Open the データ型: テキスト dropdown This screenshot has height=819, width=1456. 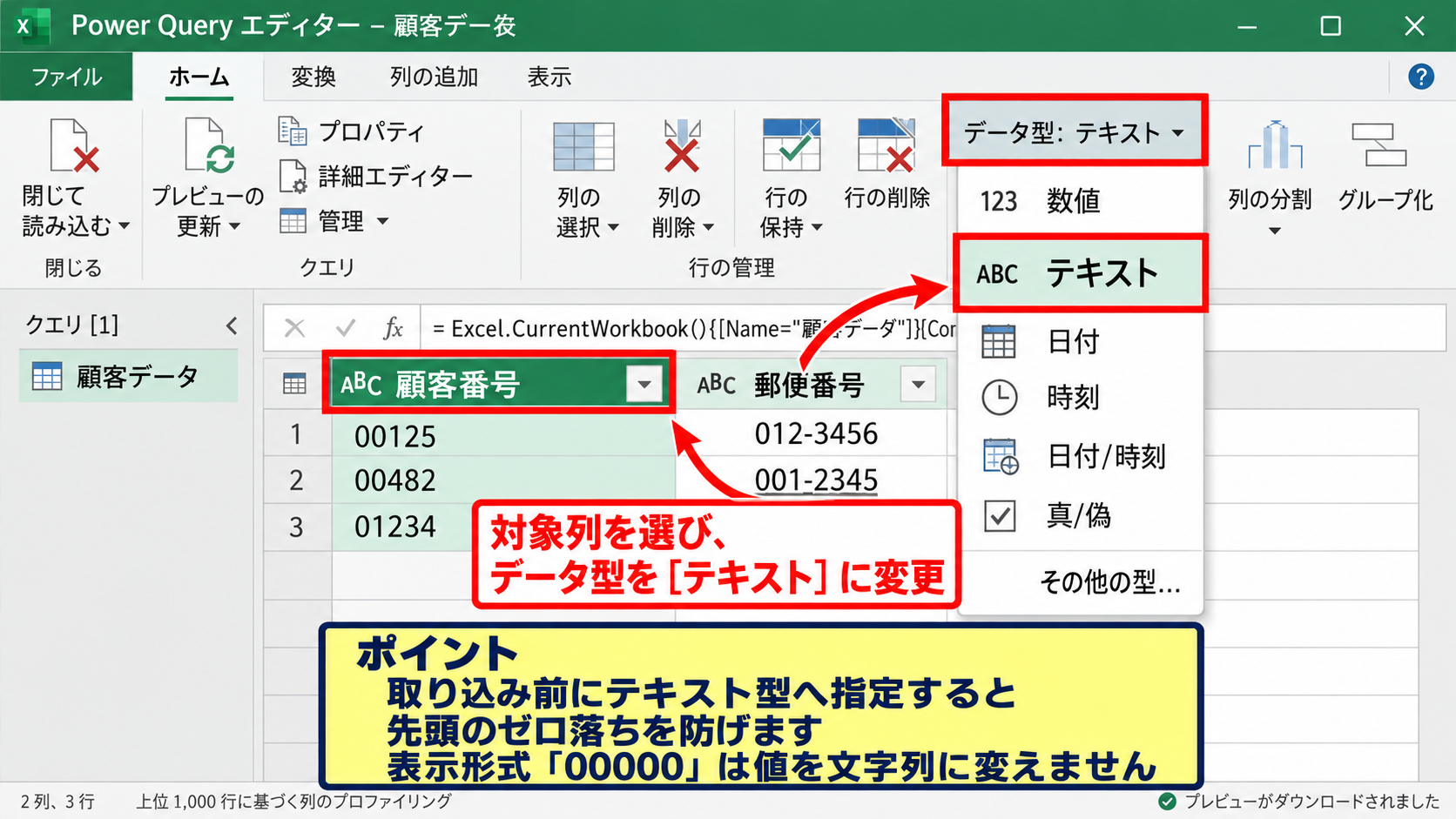coord(1075,132)
